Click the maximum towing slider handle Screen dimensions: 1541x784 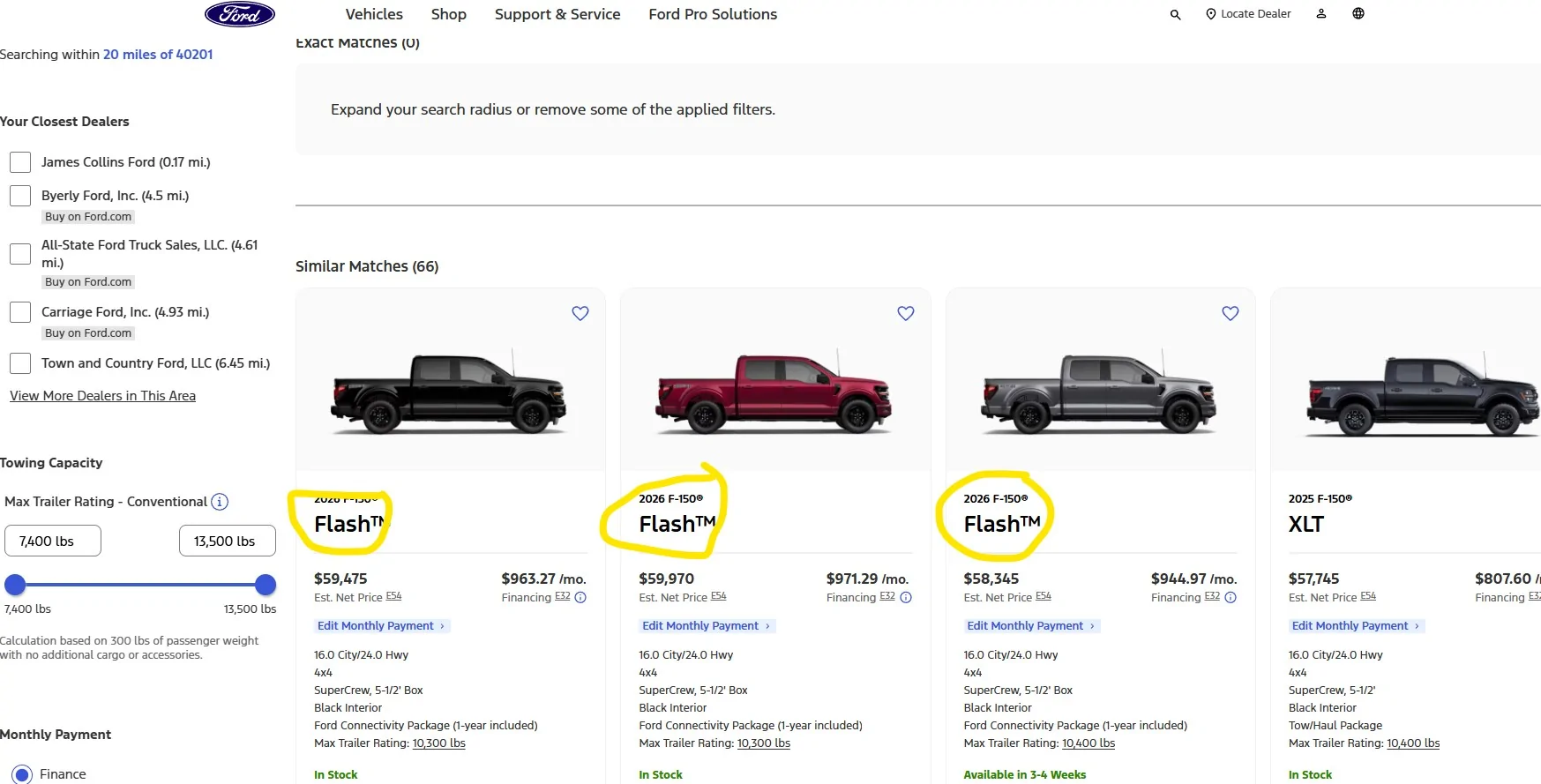[x=266, y=585]
